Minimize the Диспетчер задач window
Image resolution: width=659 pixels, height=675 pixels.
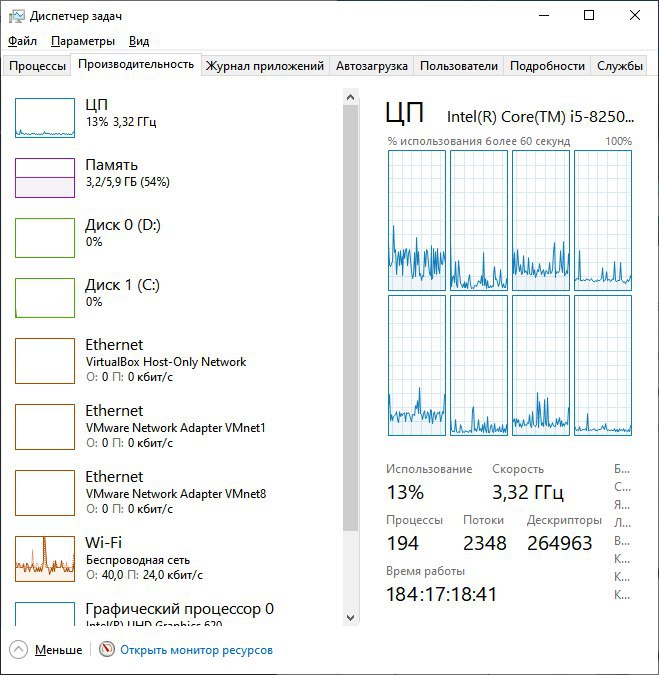point(544,15)
